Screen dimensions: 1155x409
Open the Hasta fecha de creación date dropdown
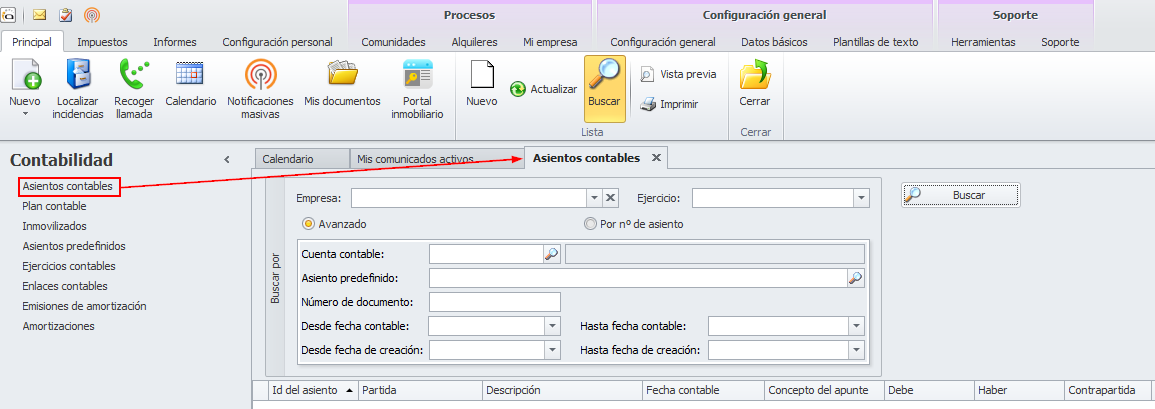tap(856, 349)
